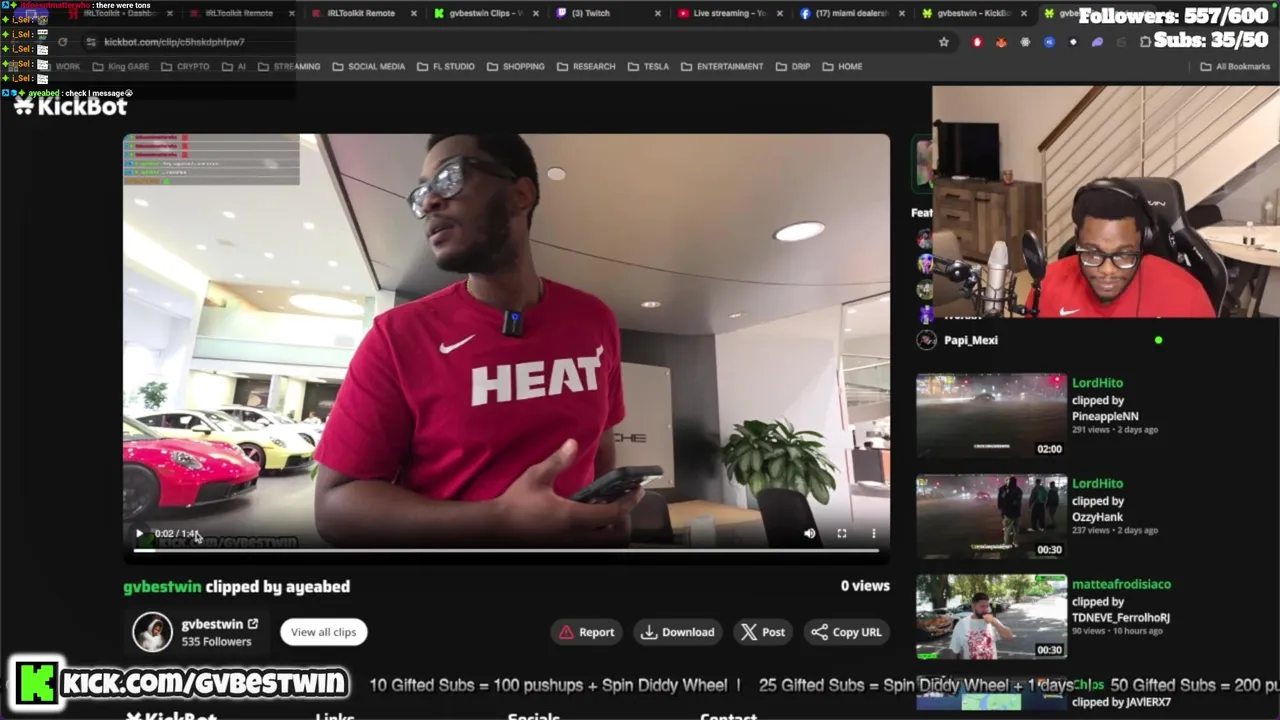The image size is (1280, 720).
Task: Open LordHito channel link above PineappleNN
Action: (1097, 383)
